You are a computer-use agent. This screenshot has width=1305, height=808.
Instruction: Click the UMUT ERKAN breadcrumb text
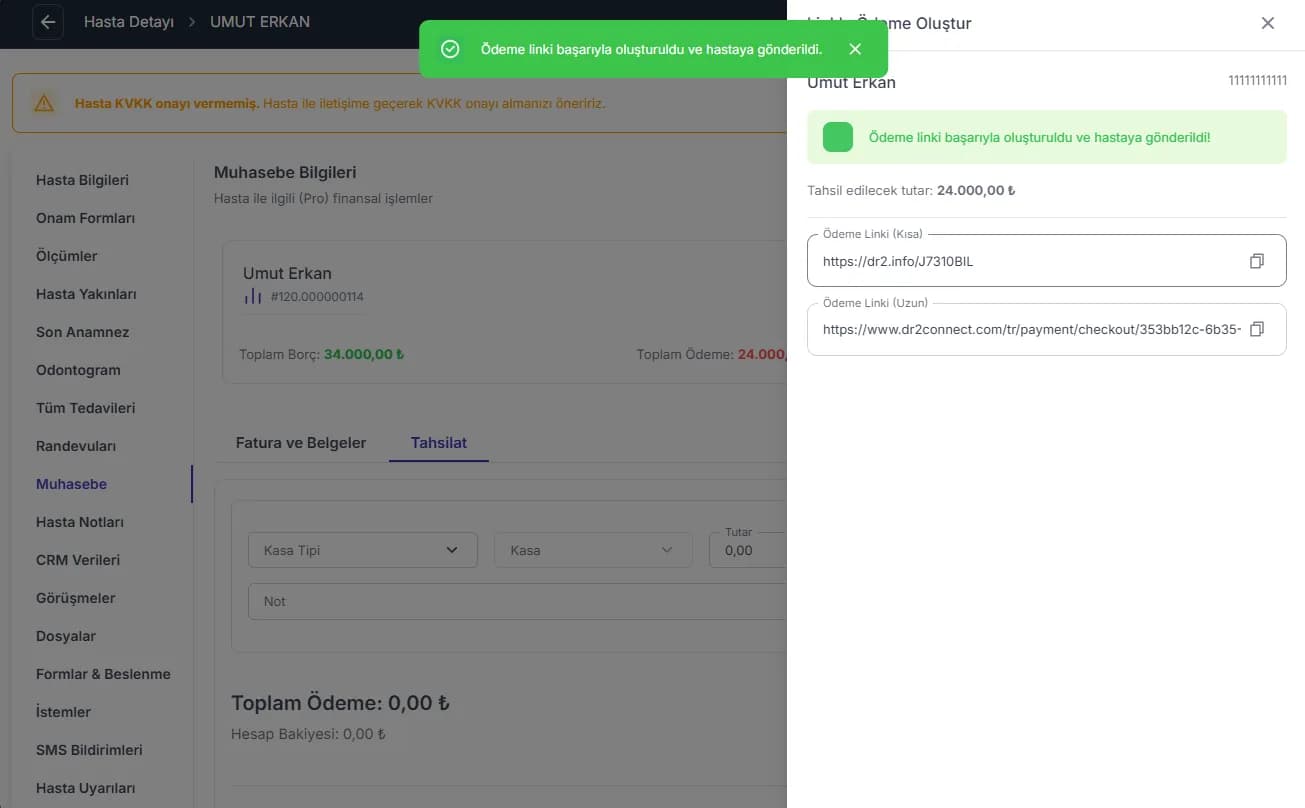(260, 22)
